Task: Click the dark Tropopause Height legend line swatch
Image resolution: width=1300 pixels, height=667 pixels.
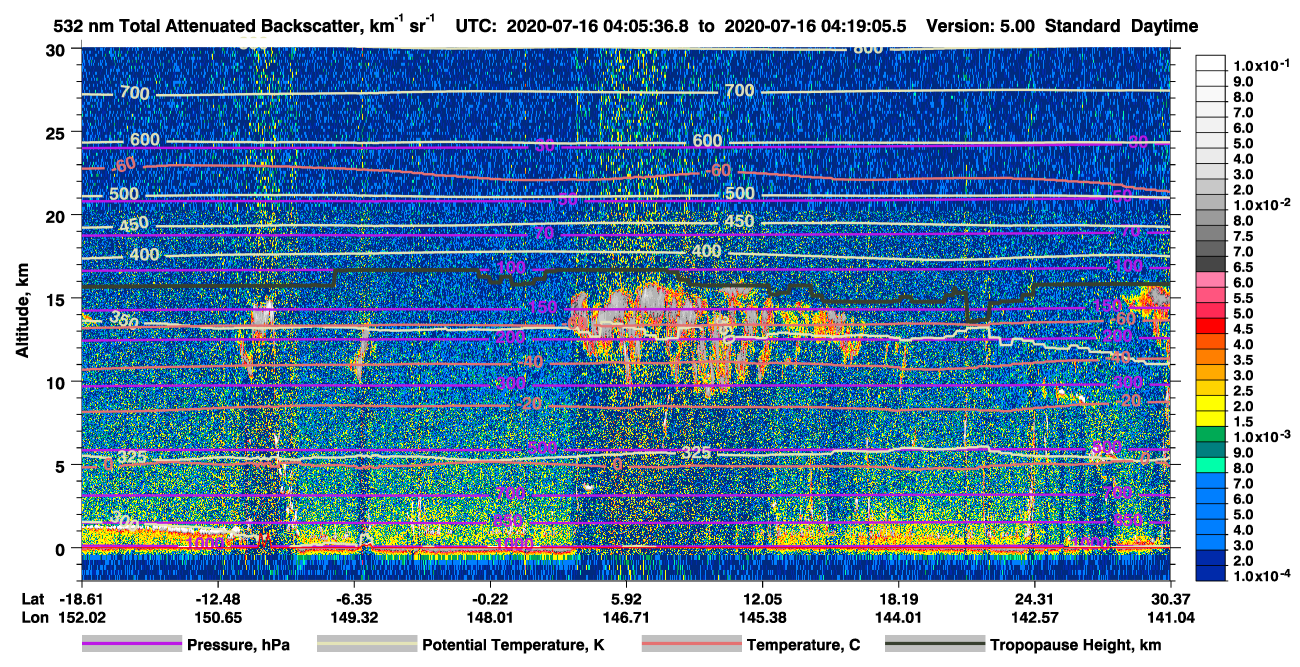Action: (934, 645)
